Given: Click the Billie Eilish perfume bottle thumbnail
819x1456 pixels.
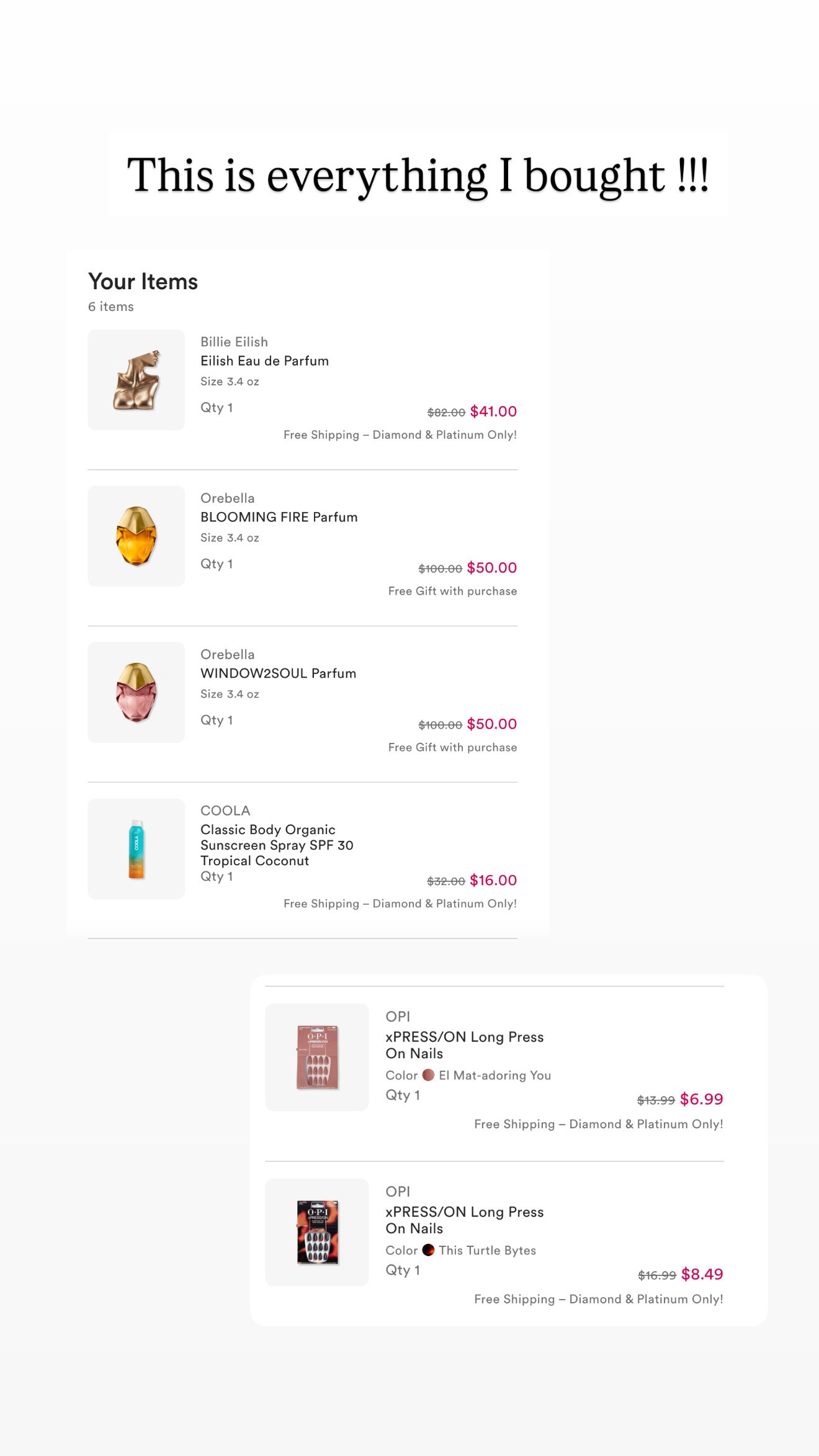Looking at the screenshot, I should (136, 380).
